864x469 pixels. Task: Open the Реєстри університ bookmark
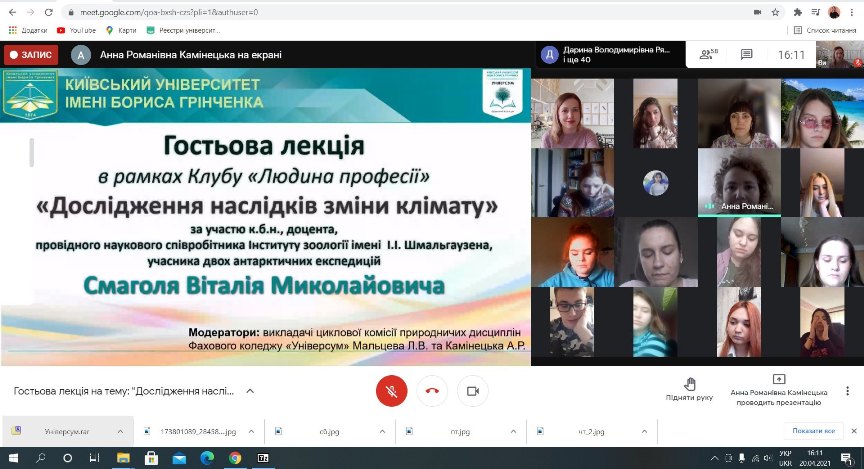coord(183,30)
